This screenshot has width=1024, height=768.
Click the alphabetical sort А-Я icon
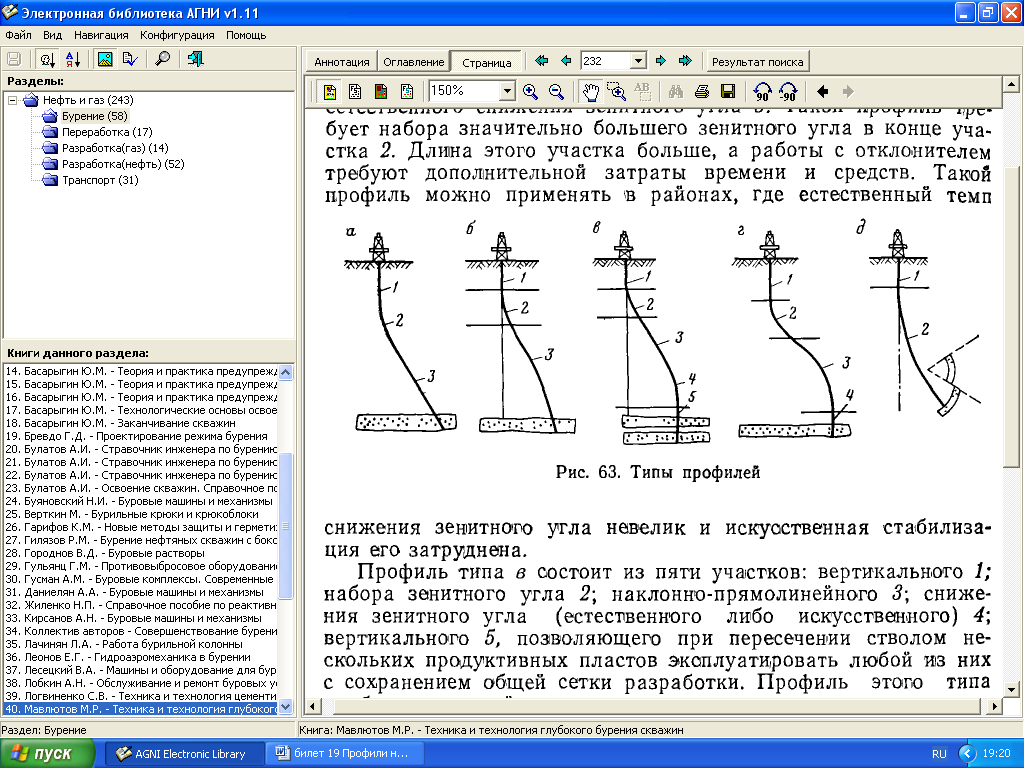click(73, 59)
